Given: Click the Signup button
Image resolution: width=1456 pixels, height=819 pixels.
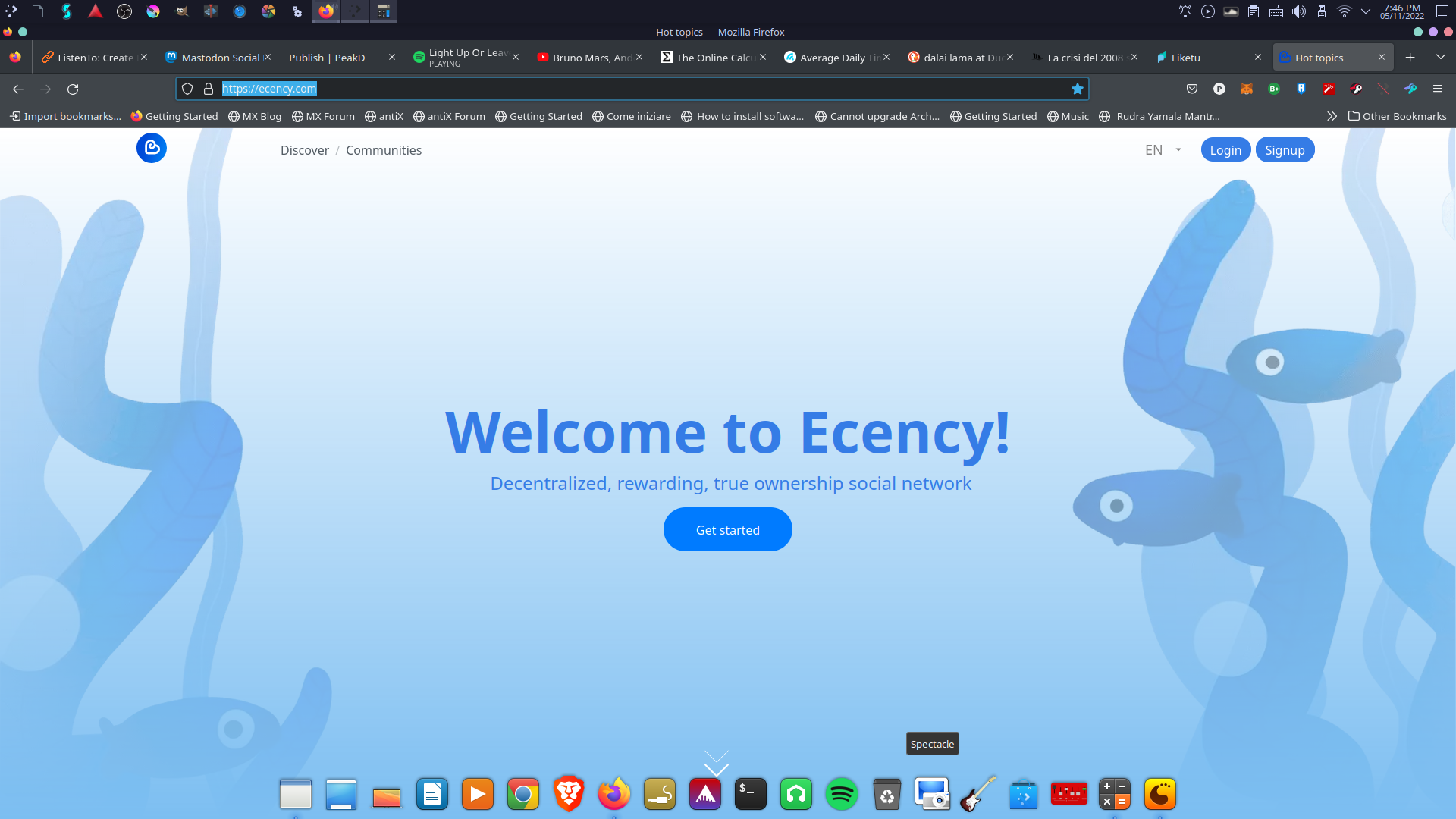Looking at the screenshot, I should click(x=1285, y=150).
